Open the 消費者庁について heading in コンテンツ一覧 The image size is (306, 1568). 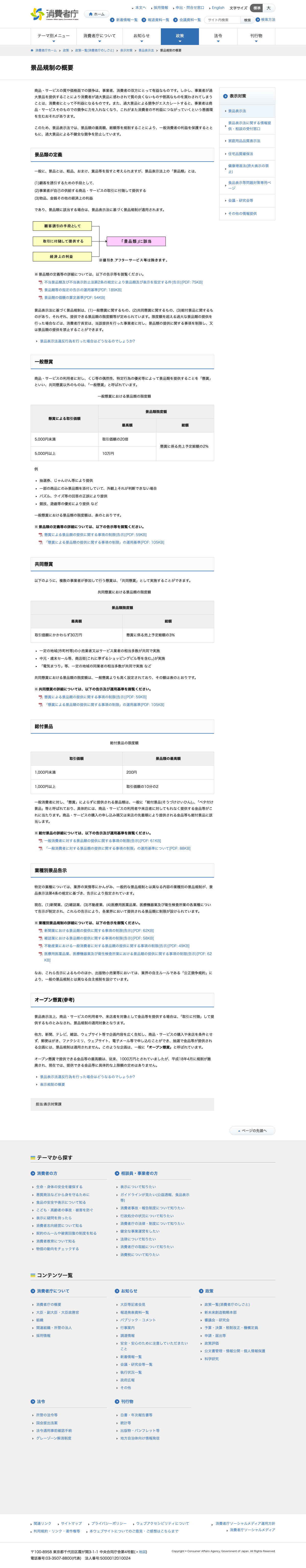(50, 1291)
